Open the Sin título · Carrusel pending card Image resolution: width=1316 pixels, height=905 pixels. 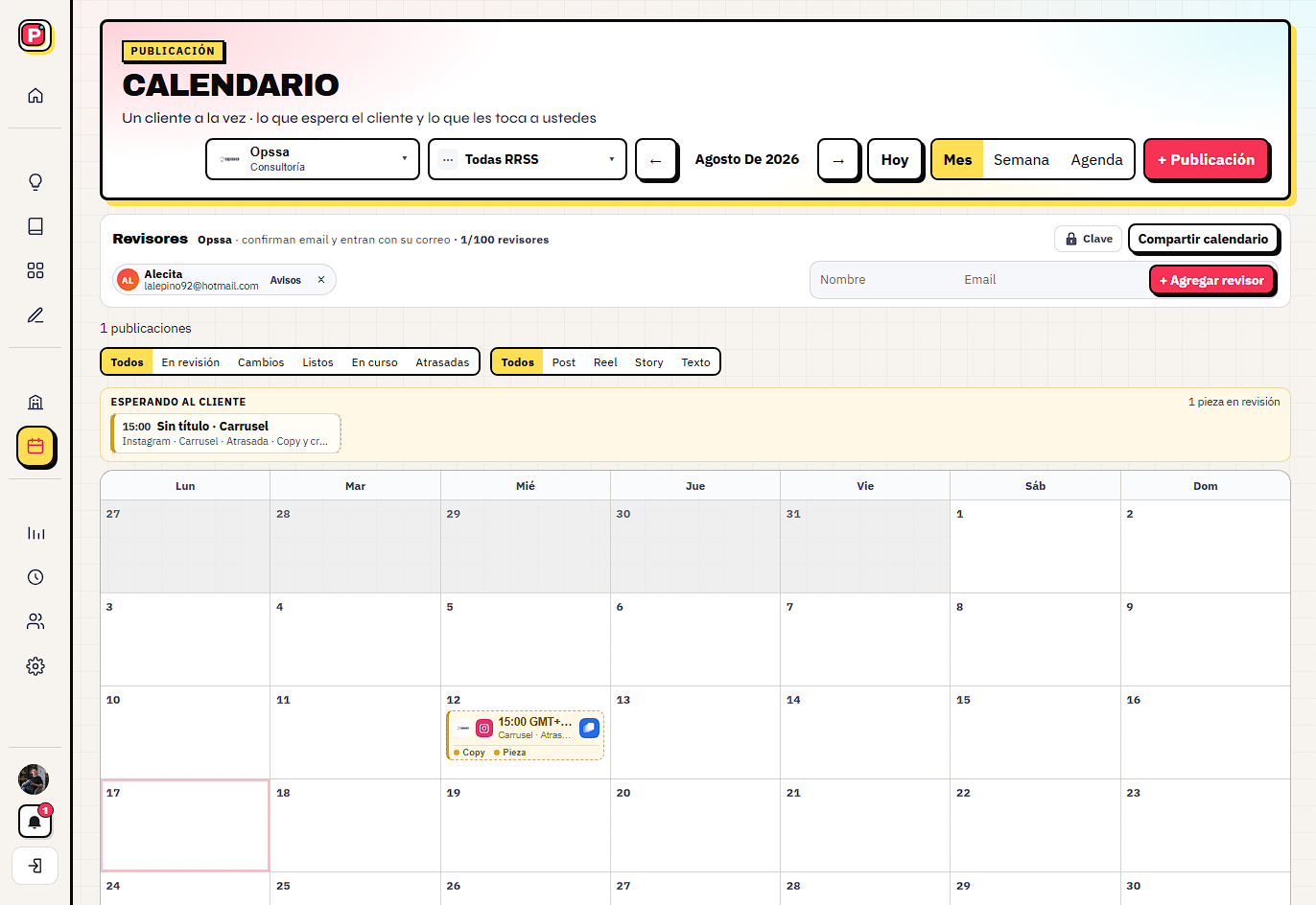point(226,433)
